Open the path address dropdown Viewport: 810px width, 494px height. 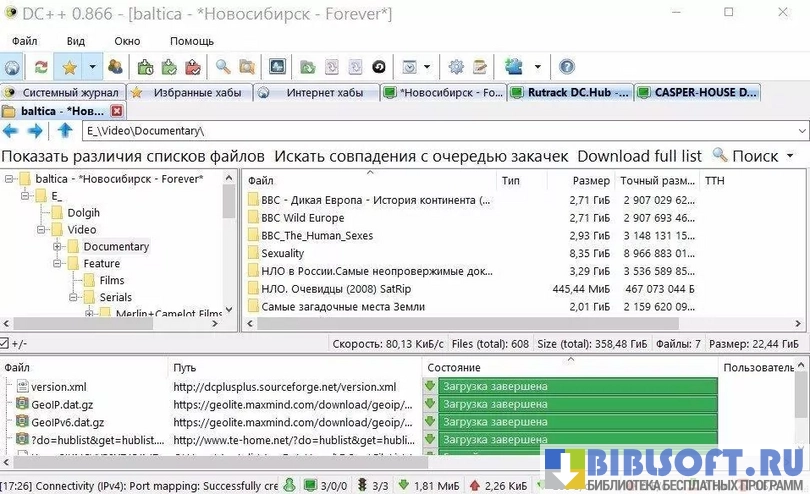pos(802,131)
